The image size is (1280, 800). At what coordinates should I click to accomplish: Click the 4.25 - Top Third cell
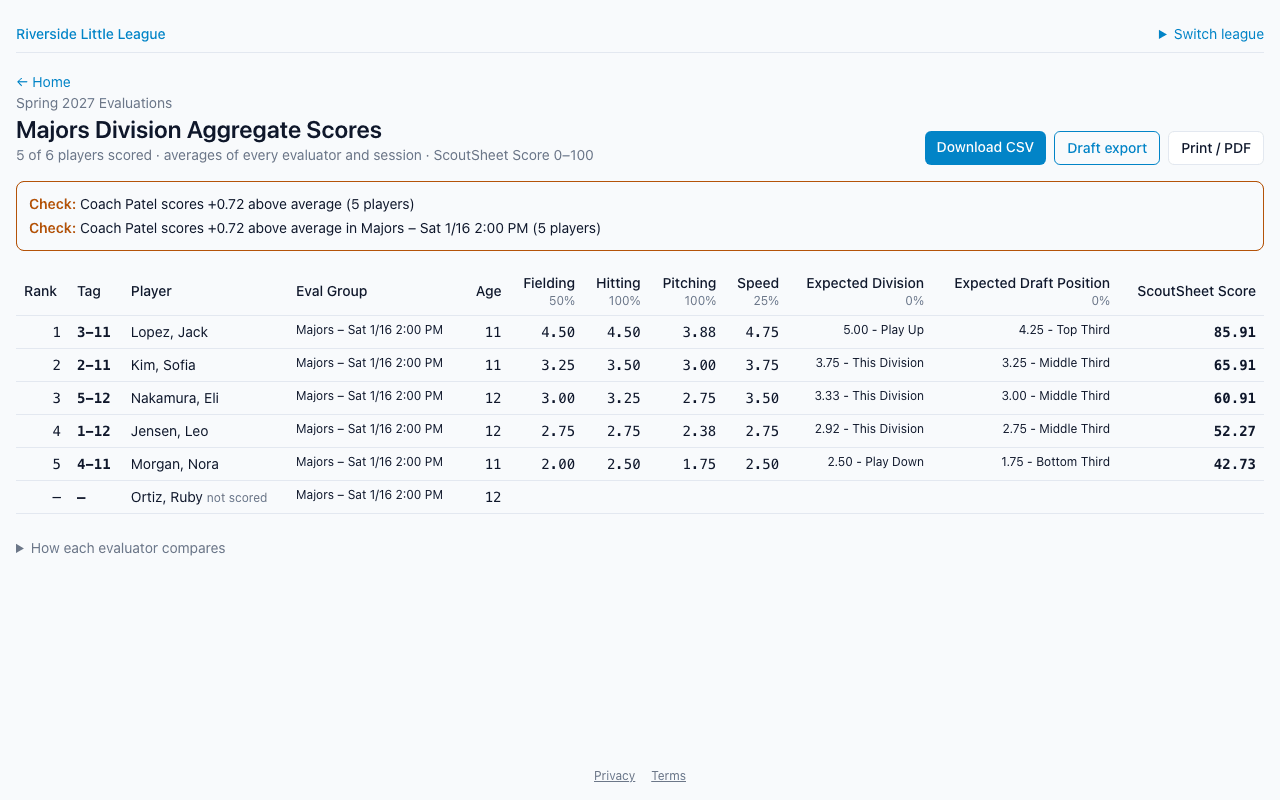tap(1064, 330)
